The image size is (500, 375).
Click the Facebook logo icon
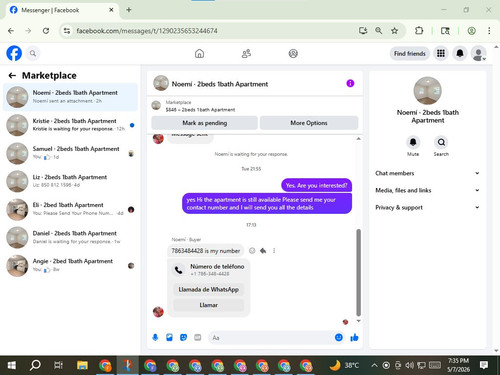(x=14, y=53)
